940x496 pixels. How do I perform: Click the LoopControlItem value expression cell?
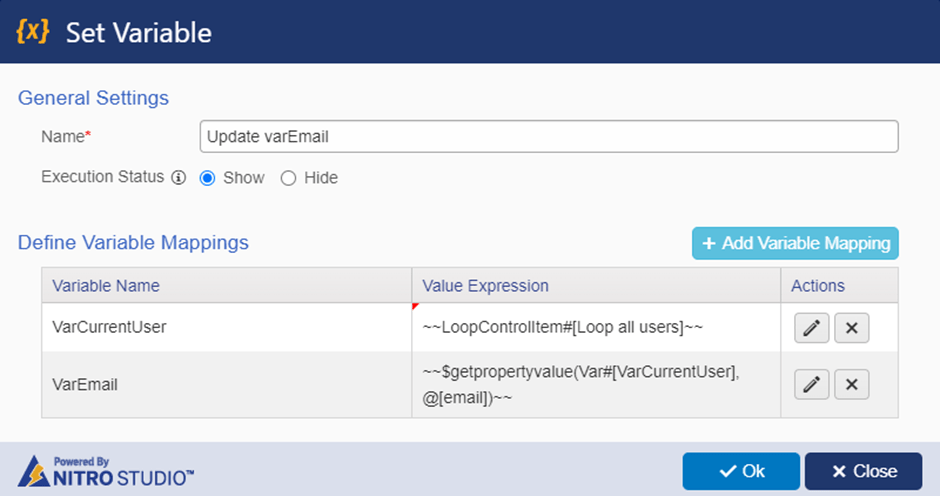pos(596,327)
